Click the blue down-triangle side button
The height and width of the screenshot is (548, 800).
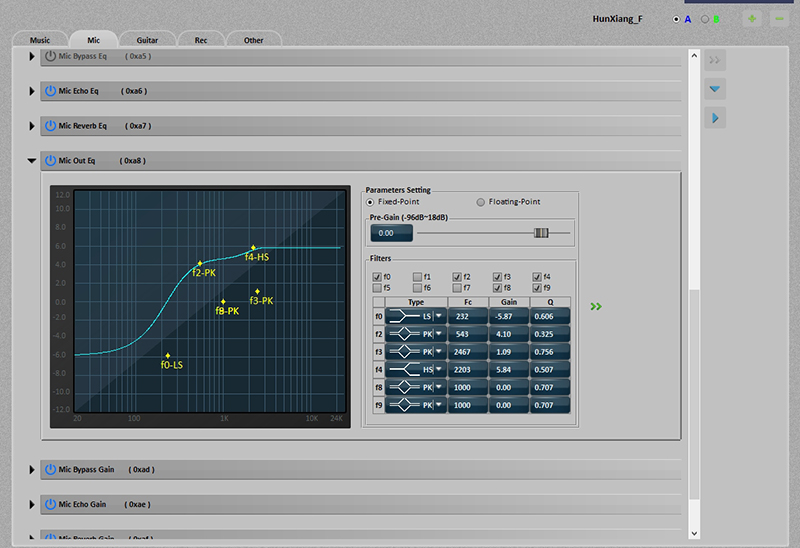click(714, 89)
